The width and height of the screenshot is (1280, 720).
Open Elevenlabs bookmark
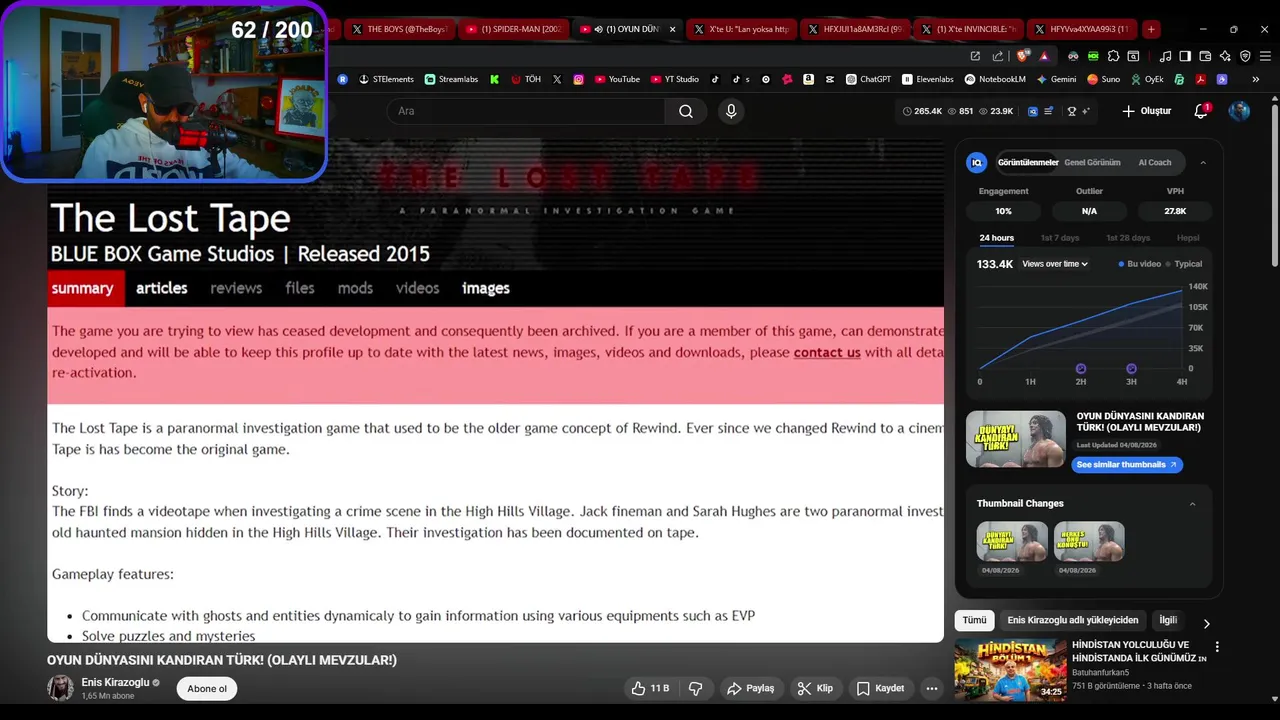pyautogui.click(x=928, y=79)
